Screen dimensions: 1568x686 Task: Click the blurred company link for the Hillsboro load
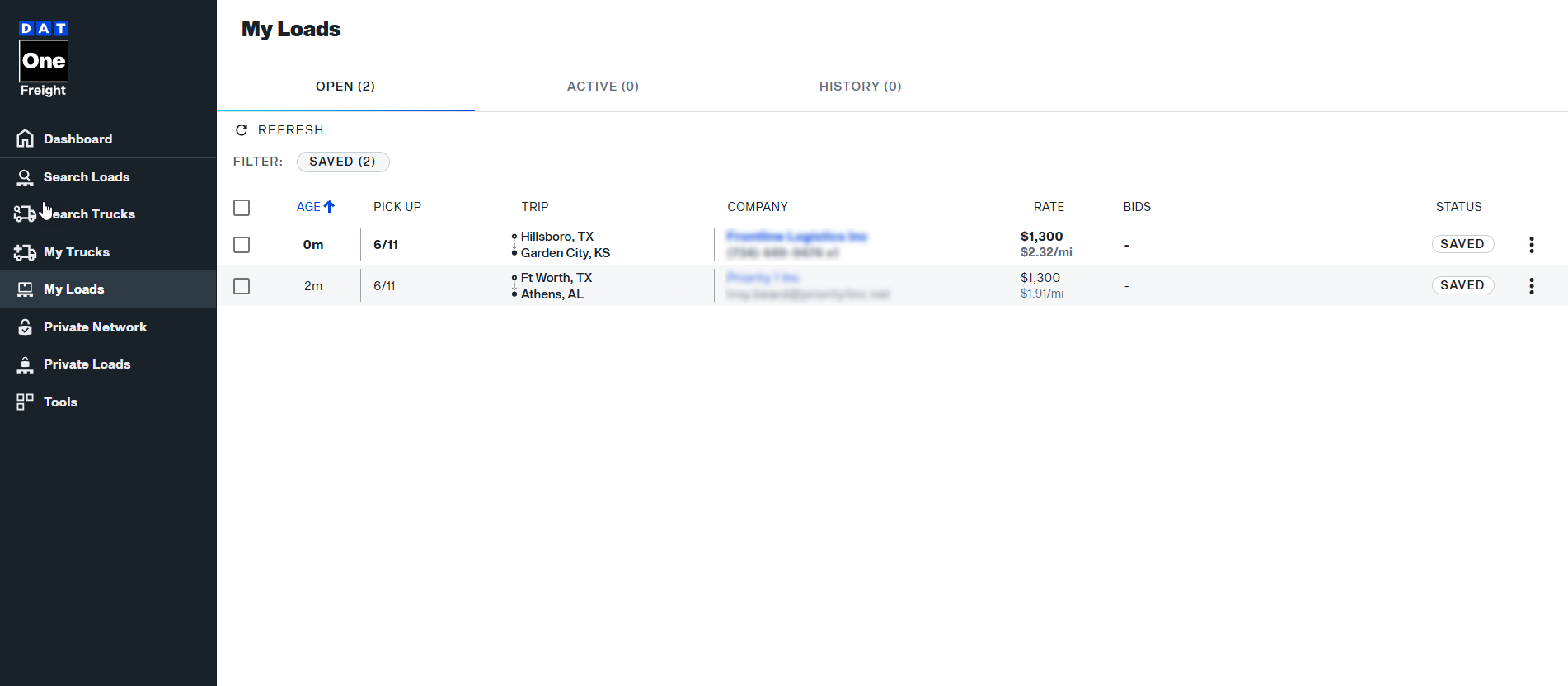pos(796,237)
